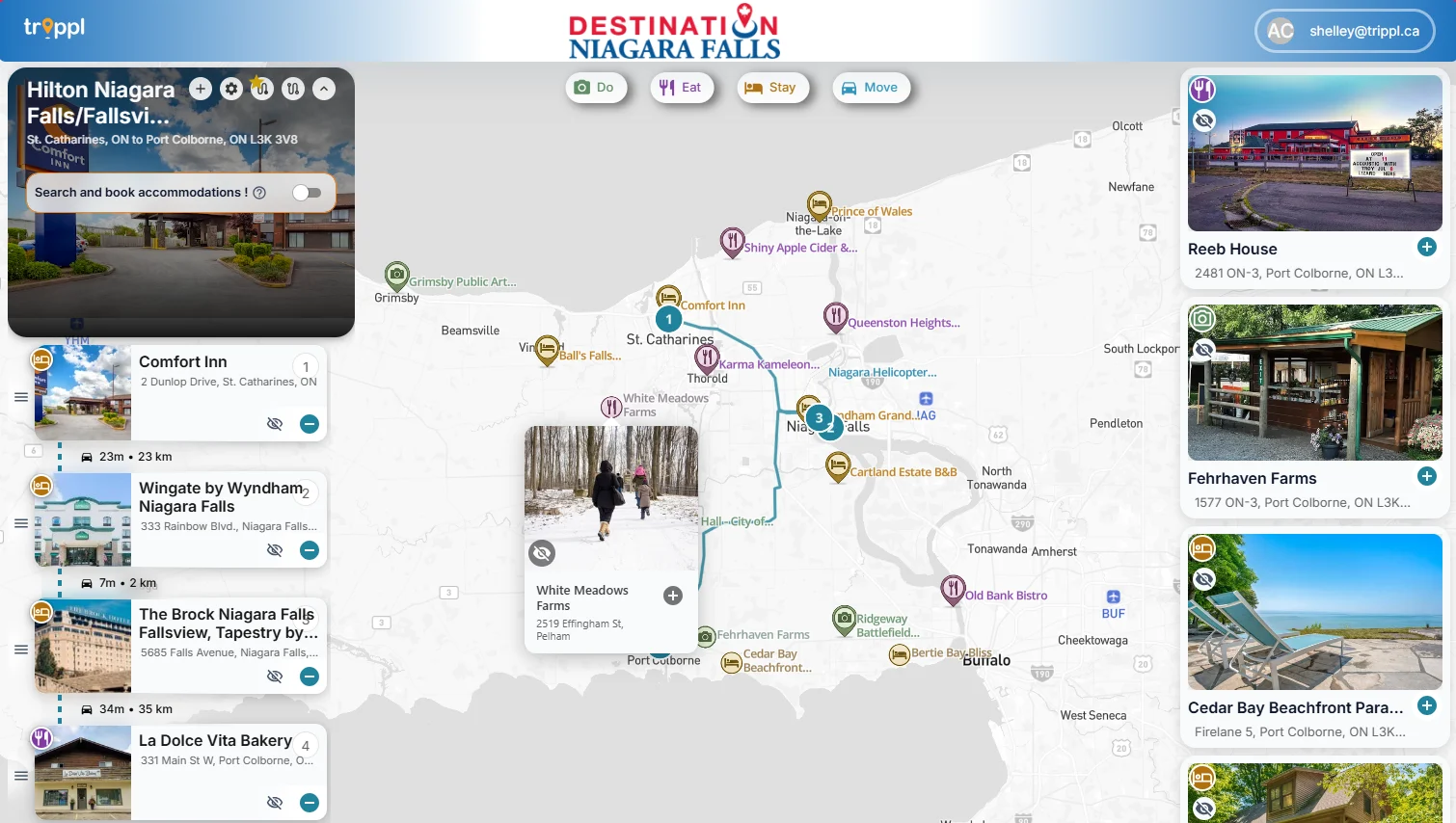The width and height of the screenshot is (1456, 823).
Task: Open itinerary settings via the gear icon
Action: point(231,88)
